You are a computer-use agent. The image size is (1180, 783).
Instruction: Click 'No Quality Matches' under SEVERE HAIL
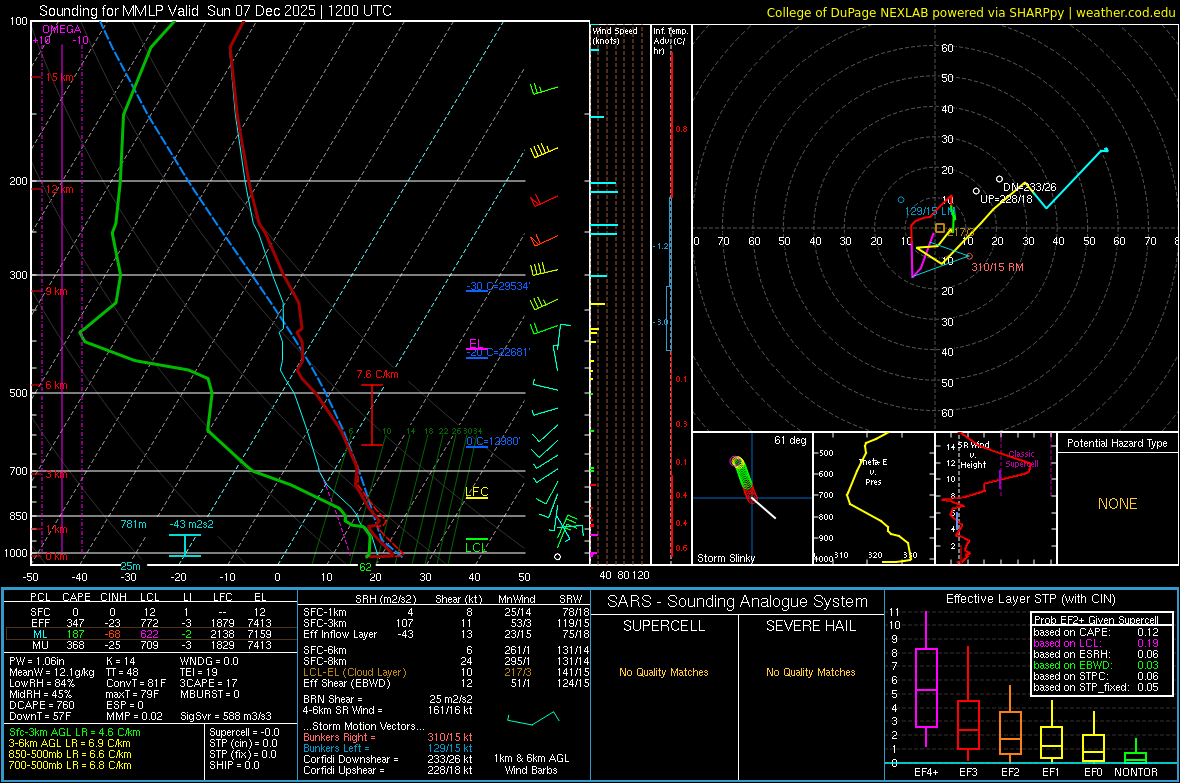click(x=810, y=672)
